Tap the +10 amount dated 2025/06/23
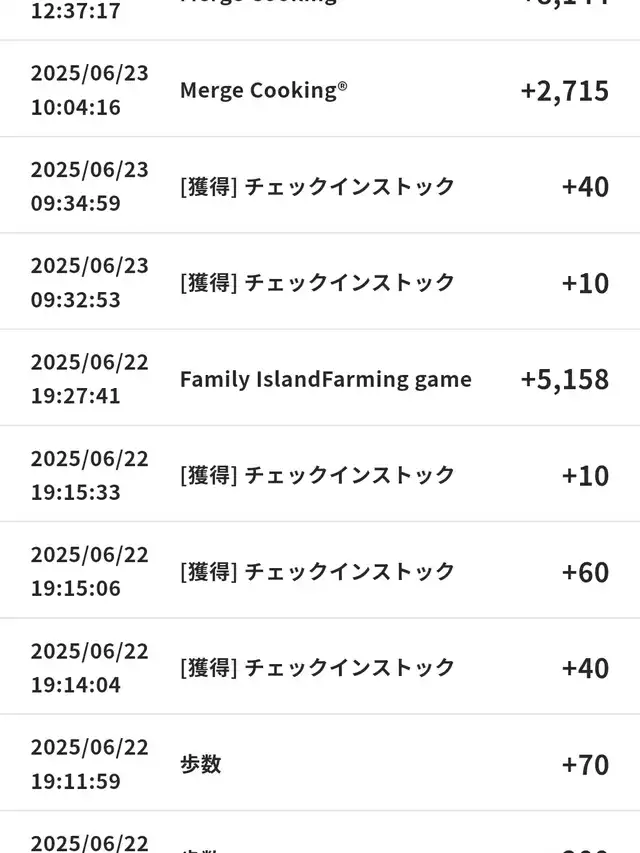 (x=585, y=283)
